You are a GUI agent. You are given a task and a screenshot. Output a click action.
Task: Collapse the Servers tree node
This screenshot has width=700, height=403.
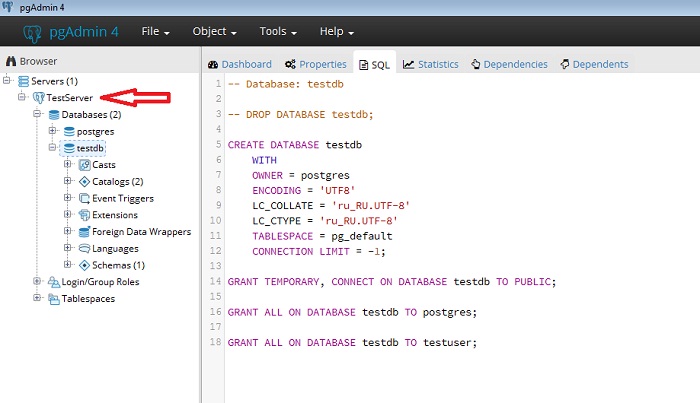click(7, 80)
